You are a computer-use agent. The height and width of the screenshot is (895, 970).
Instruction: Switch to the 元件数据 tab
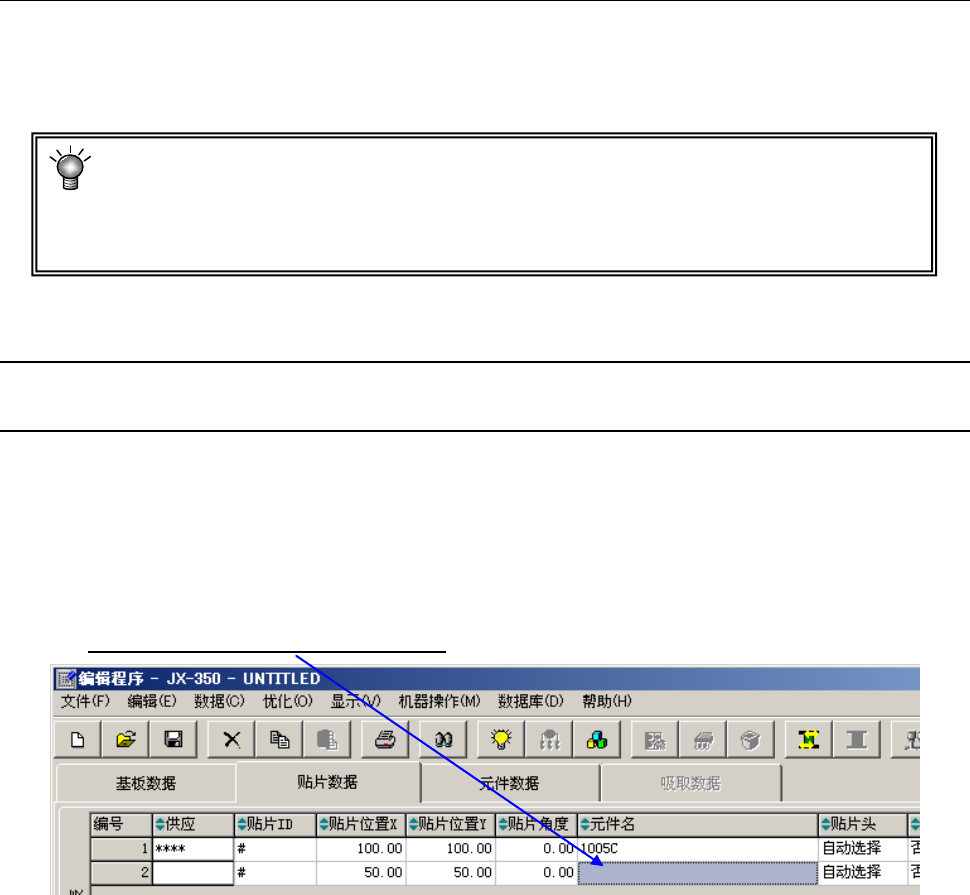tap(510, 783)
